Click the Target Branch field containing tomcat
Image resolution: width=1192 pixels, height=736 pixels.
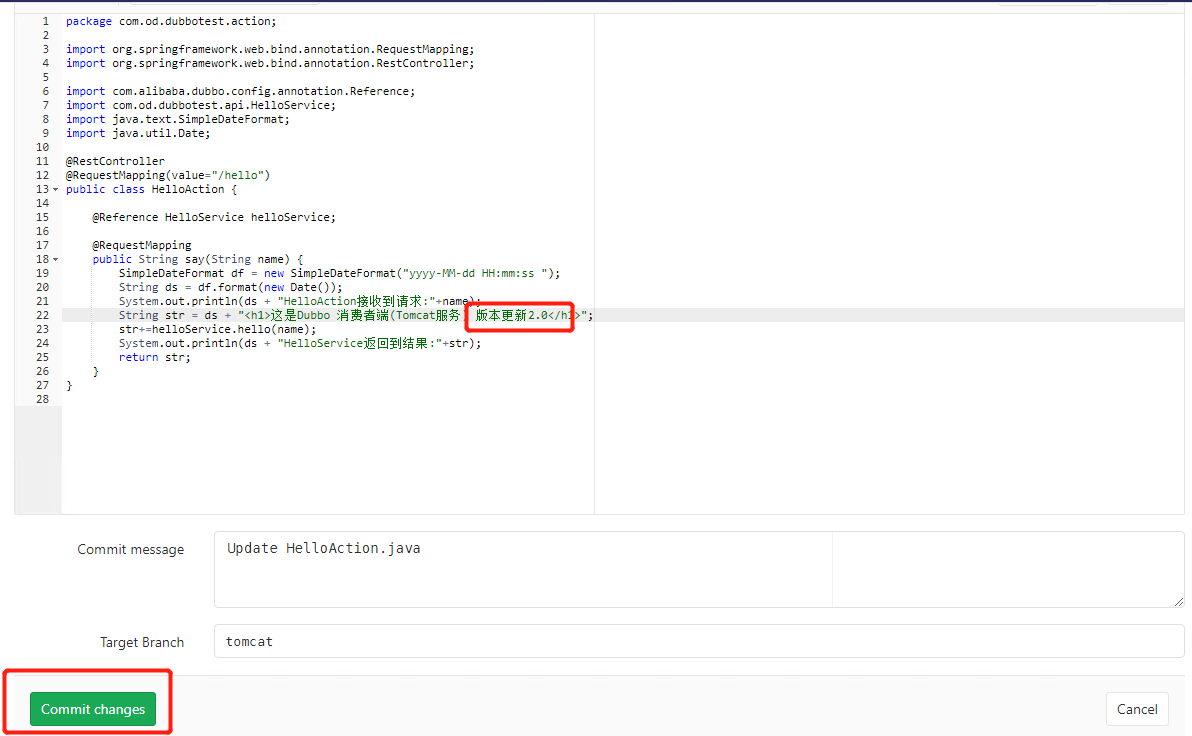698,641
